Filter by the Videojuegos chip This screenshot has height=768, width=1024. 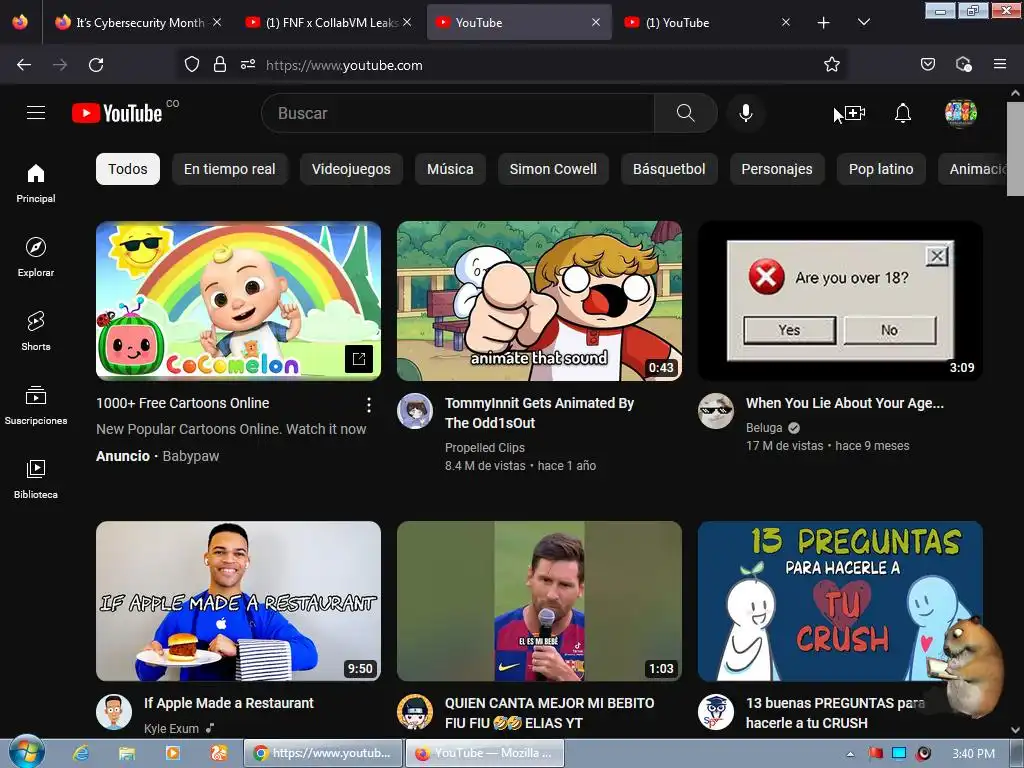[x=351, y=169]
